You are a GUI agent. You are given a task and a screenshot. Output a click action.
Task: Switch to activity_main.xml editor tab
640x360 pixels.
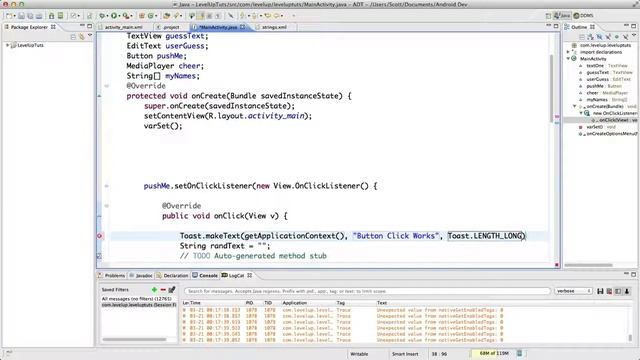[123, 27]
